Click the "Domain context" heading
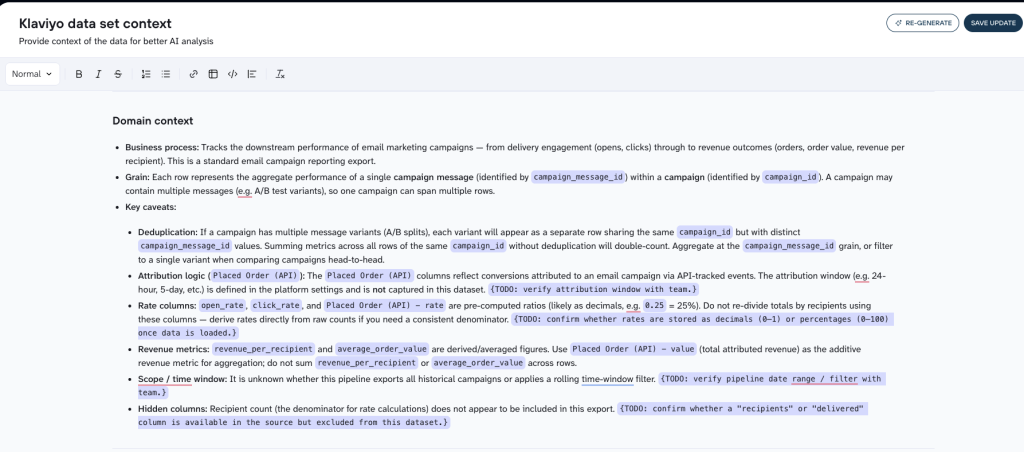The image size is (1024, 452). point(152,121)
